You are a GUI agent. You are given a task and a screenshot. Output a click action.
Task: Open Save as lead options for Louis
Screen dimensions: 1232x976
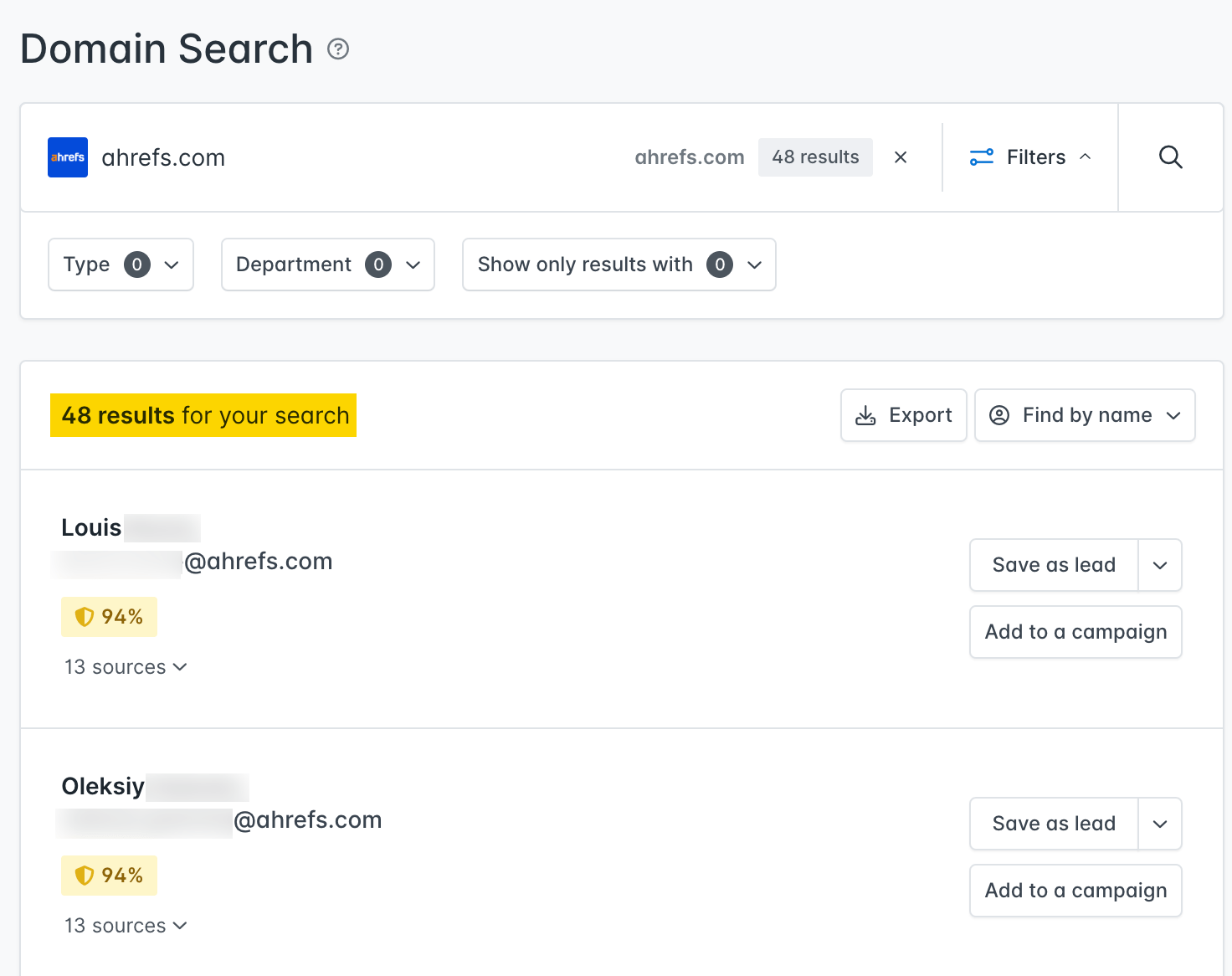coord(1160,565)
